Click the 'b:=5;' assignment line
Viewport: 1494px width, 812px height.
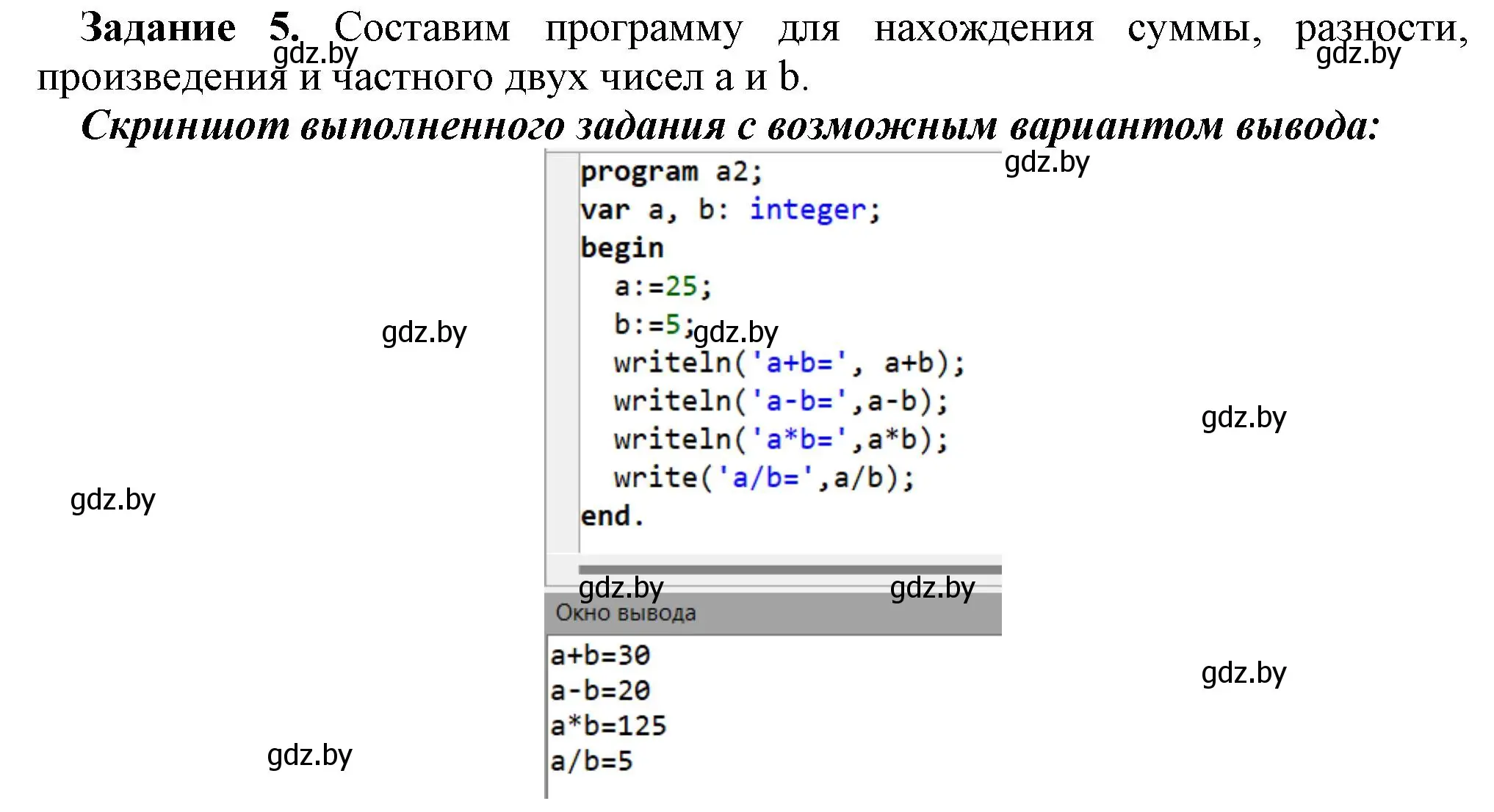point(654,325)
